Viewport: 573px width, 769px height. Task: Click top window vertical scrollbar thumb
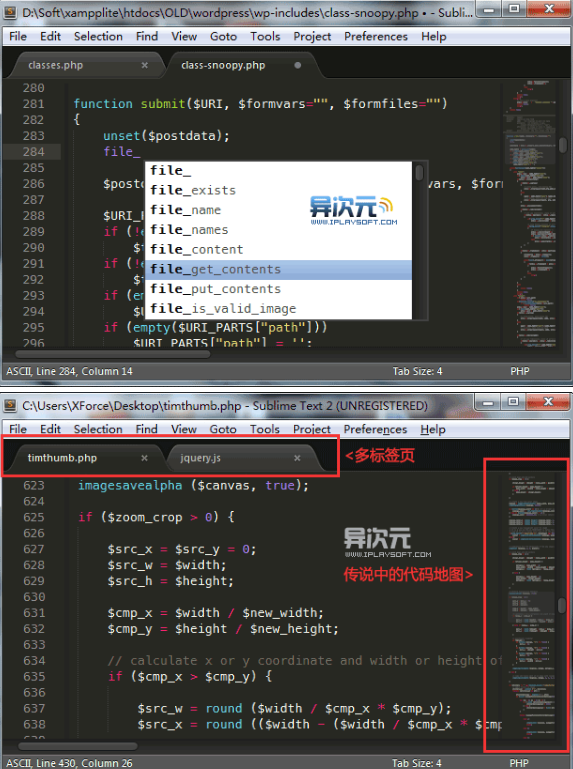click(563, 145)
